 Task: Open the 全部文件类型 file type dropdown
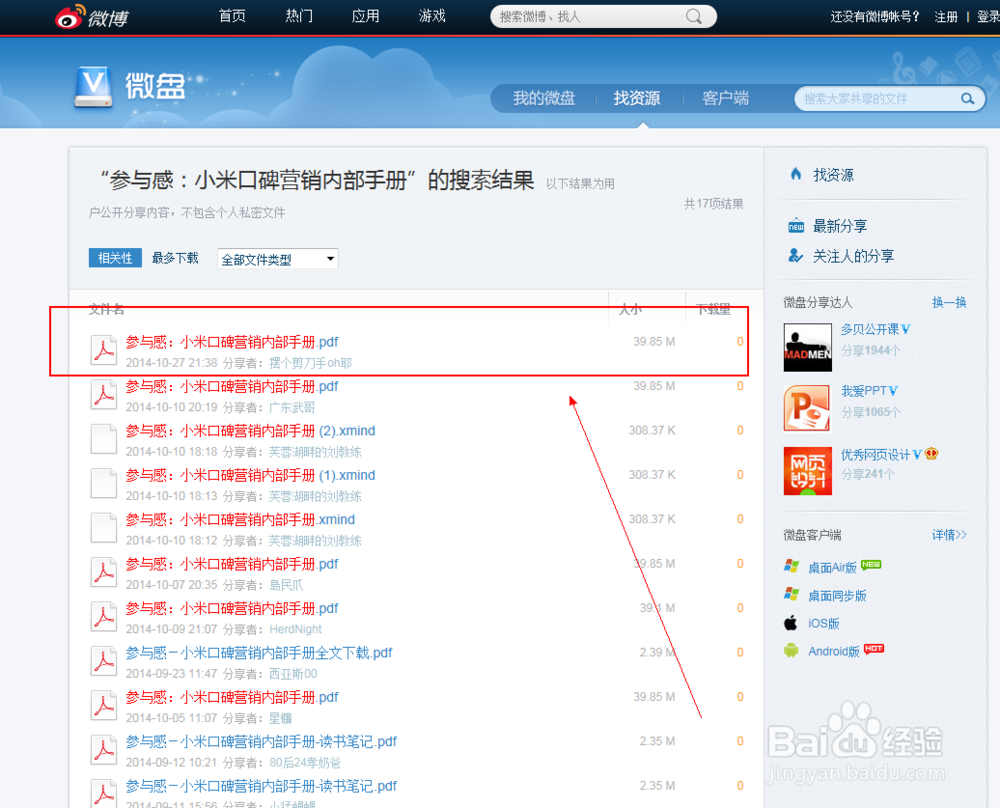pyautogui.click(x=277, y=257)
